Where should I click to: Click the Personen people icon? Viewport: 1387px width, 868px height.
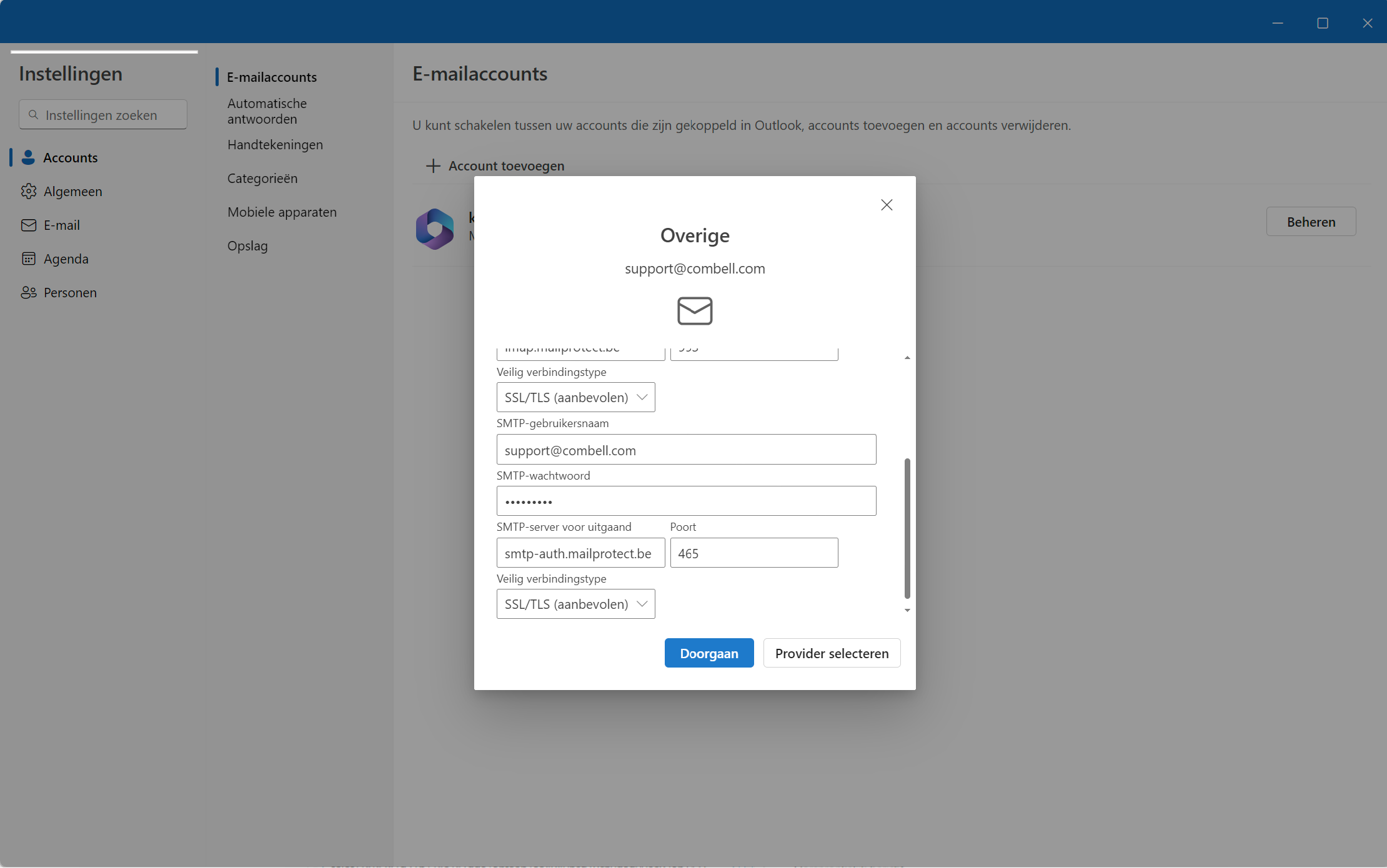point(29,292)
